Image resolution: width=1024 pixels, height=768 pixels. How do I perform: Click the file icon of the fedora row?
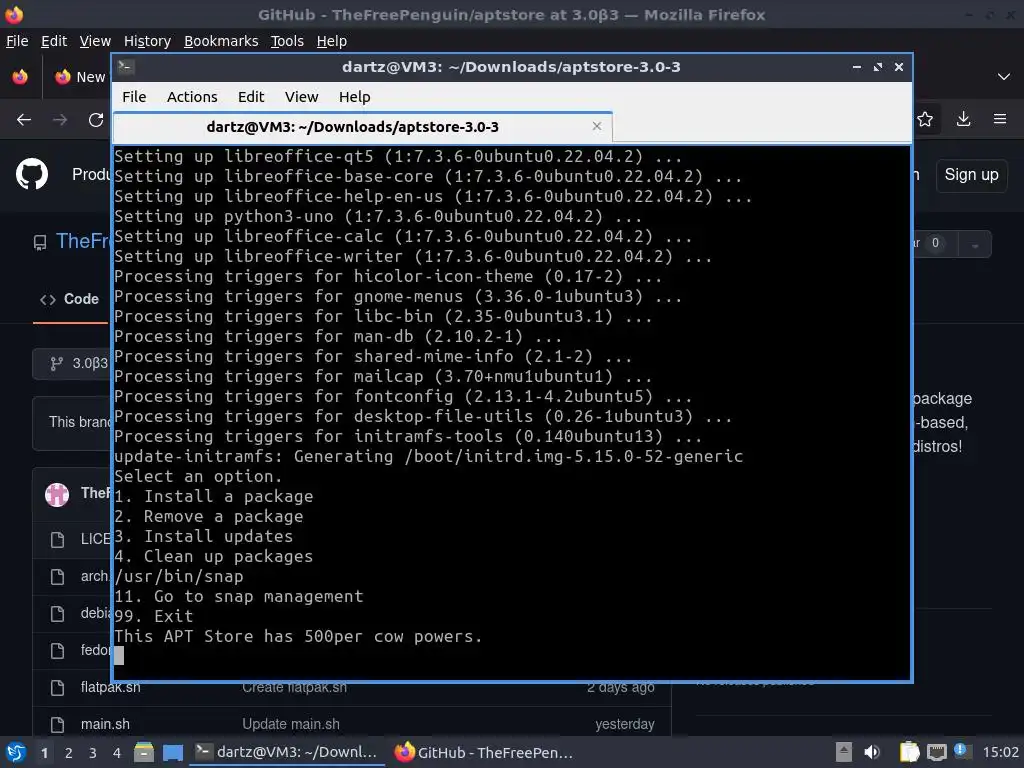[57, 650]
